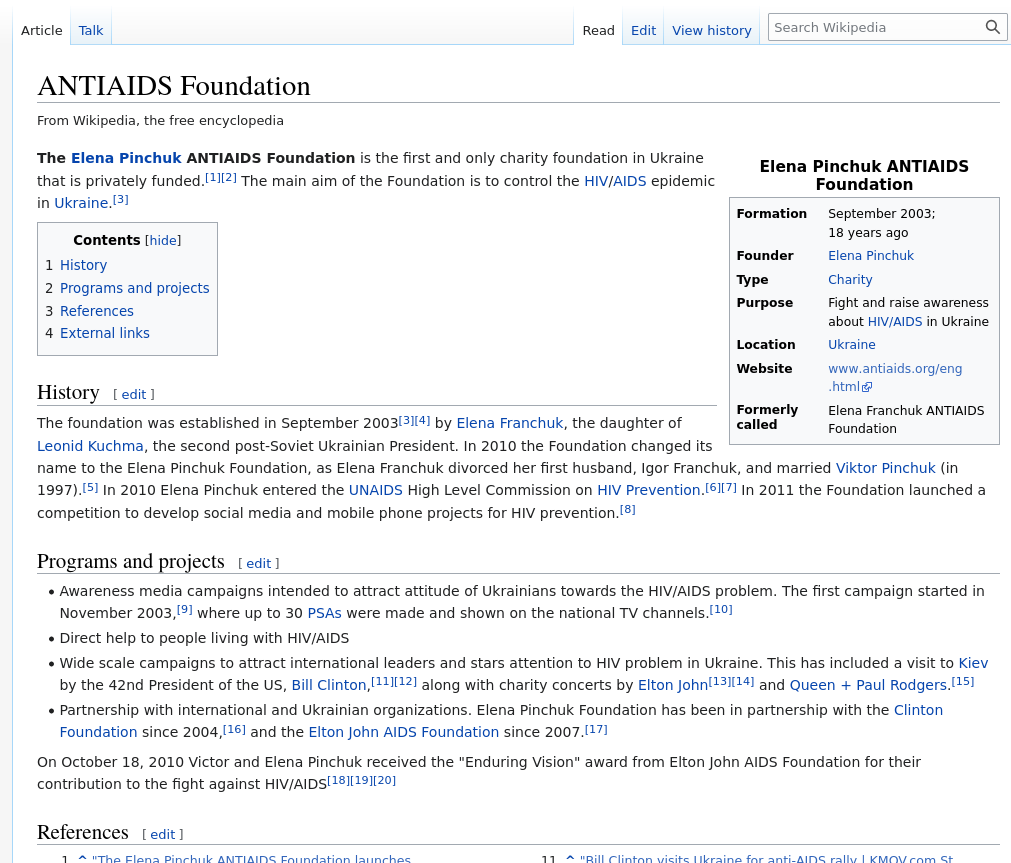Open the Queen + Paul Rodgers link
Screen dimensions: 1011x863
(868, 685)
